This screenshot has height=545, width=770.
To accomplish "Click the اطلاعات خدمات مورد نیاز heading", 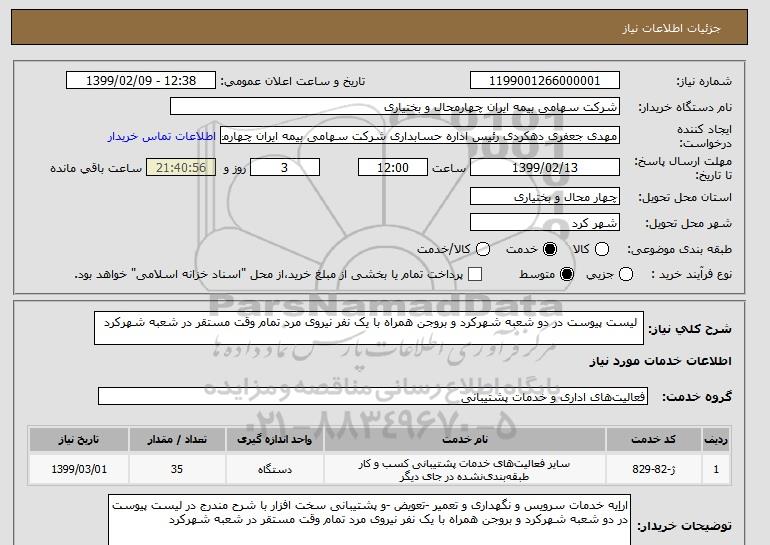I will (x=660, y=361).
